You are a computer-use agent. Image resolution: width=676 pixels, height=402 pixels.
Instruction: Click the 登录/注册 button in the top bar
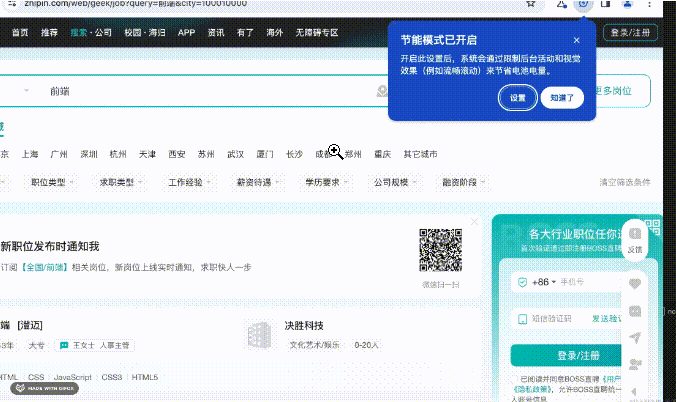630,32
